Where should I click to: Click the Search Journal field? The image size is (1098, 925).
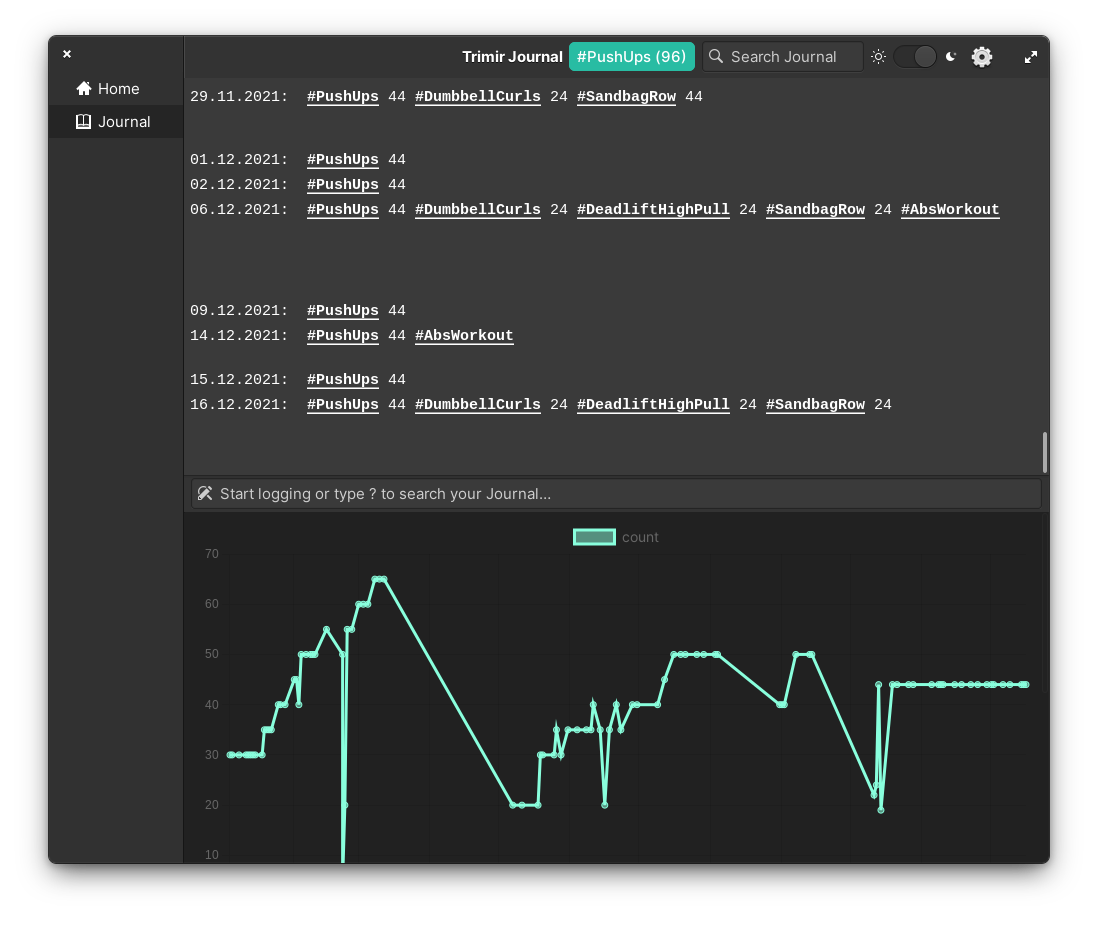(783, 57)
